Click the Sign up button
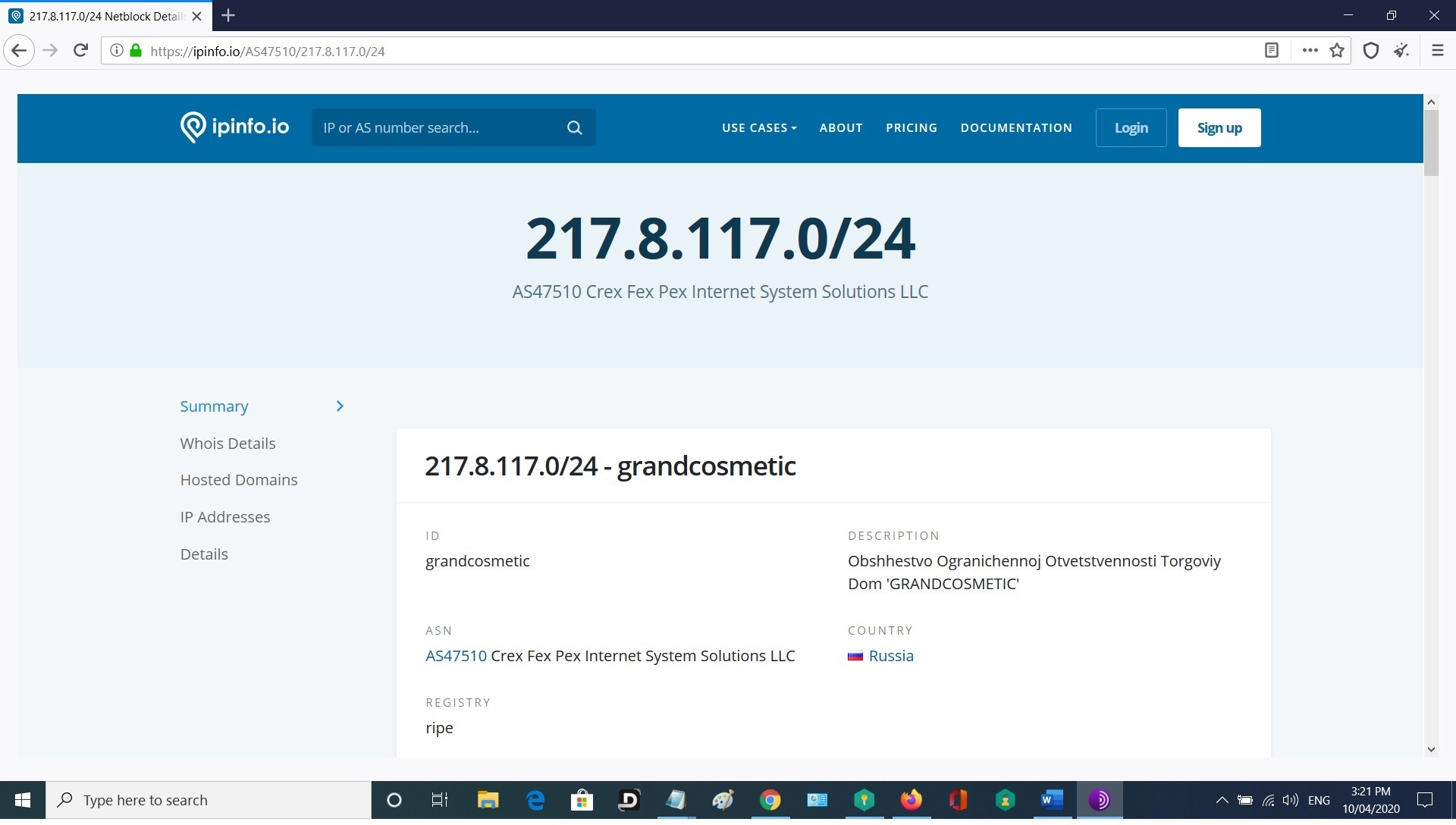Viewport: 1456px width, 825px height. click(x=1219, y=128)
